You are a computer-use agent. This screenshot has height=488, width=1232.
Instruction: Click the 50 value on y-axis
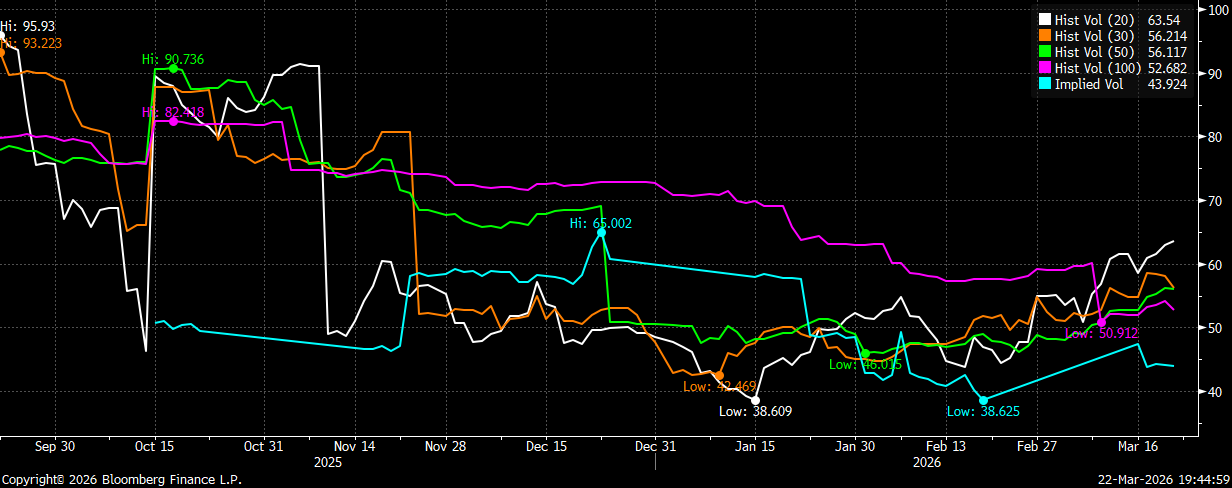1214,327
